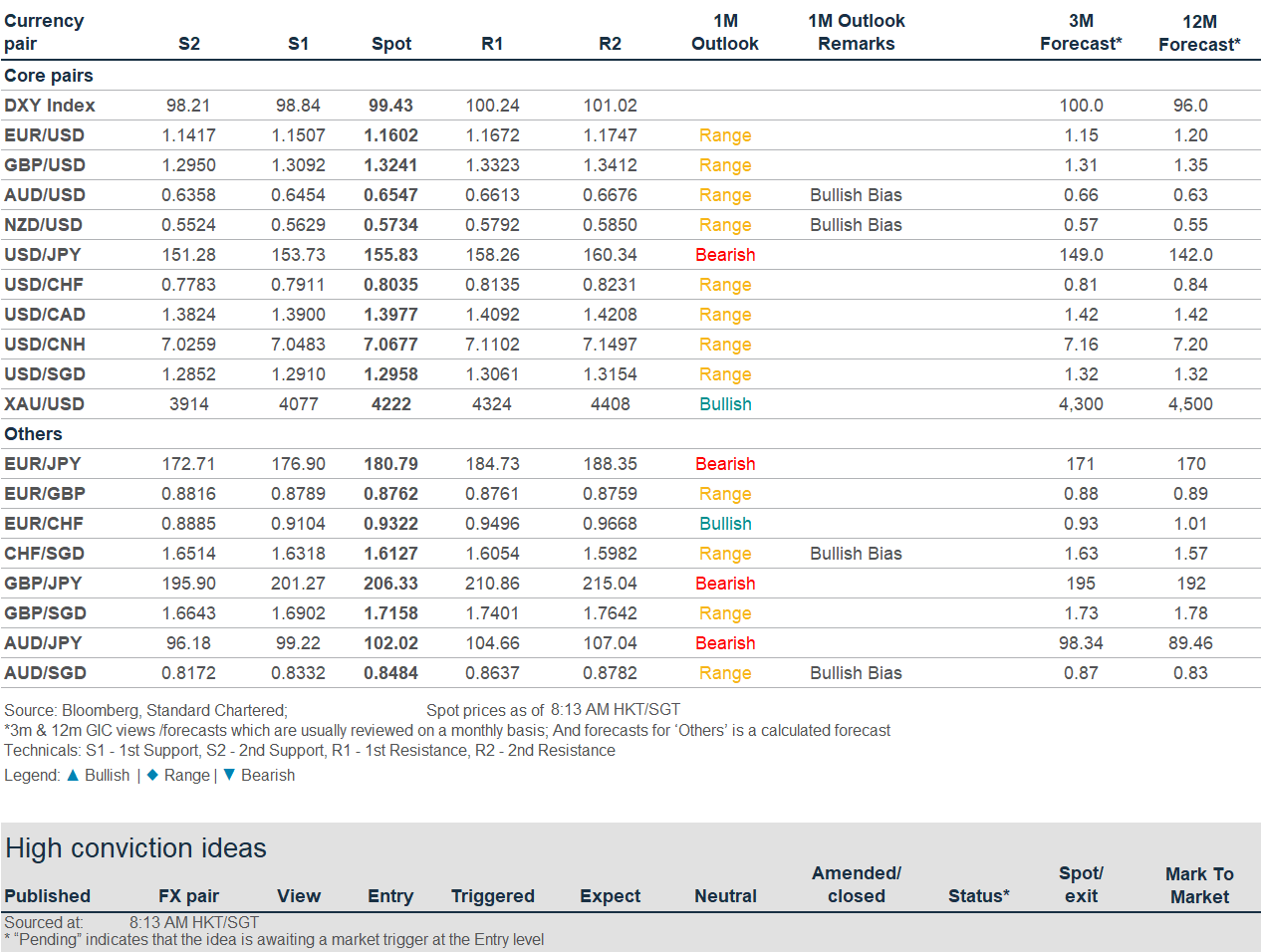Select the Spot column header
Viewport: 1261px width, 952px height.
coord(390,44)
